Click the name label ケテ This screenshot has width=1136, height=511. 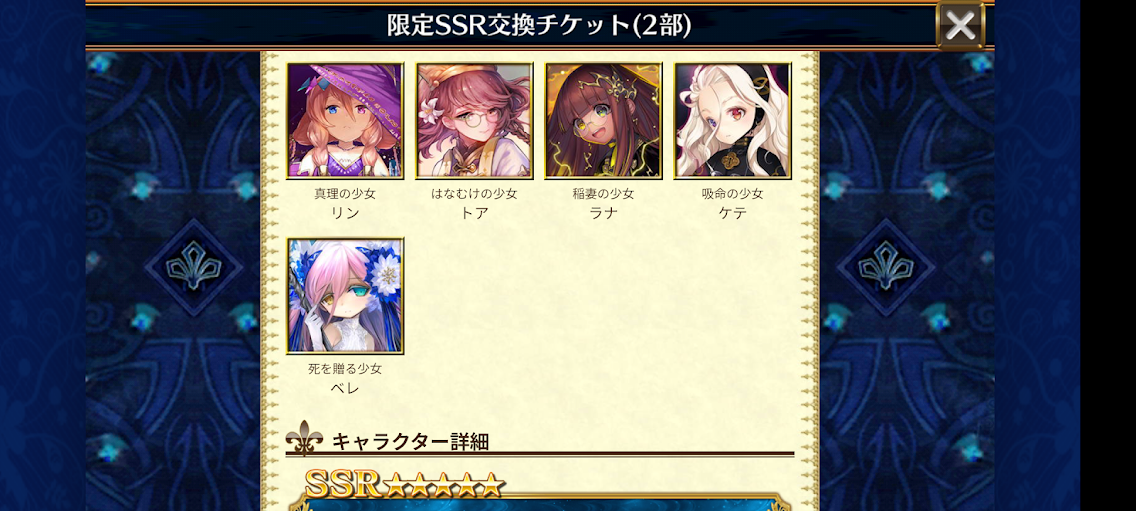click(732, 213)
